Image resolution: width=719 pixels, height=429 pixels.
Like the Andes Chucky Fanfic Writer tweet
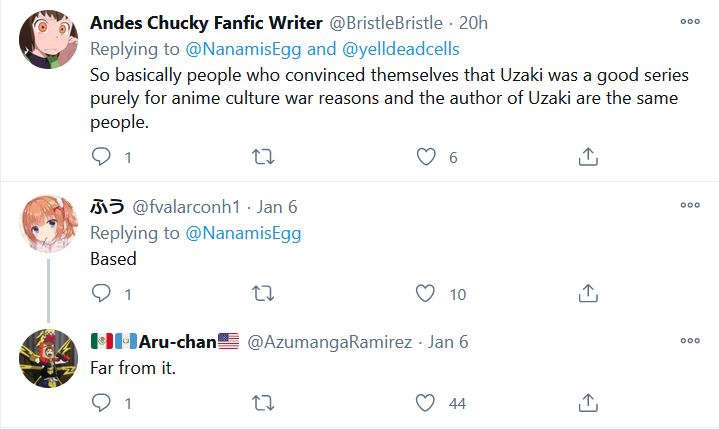[x=426, y=157]
